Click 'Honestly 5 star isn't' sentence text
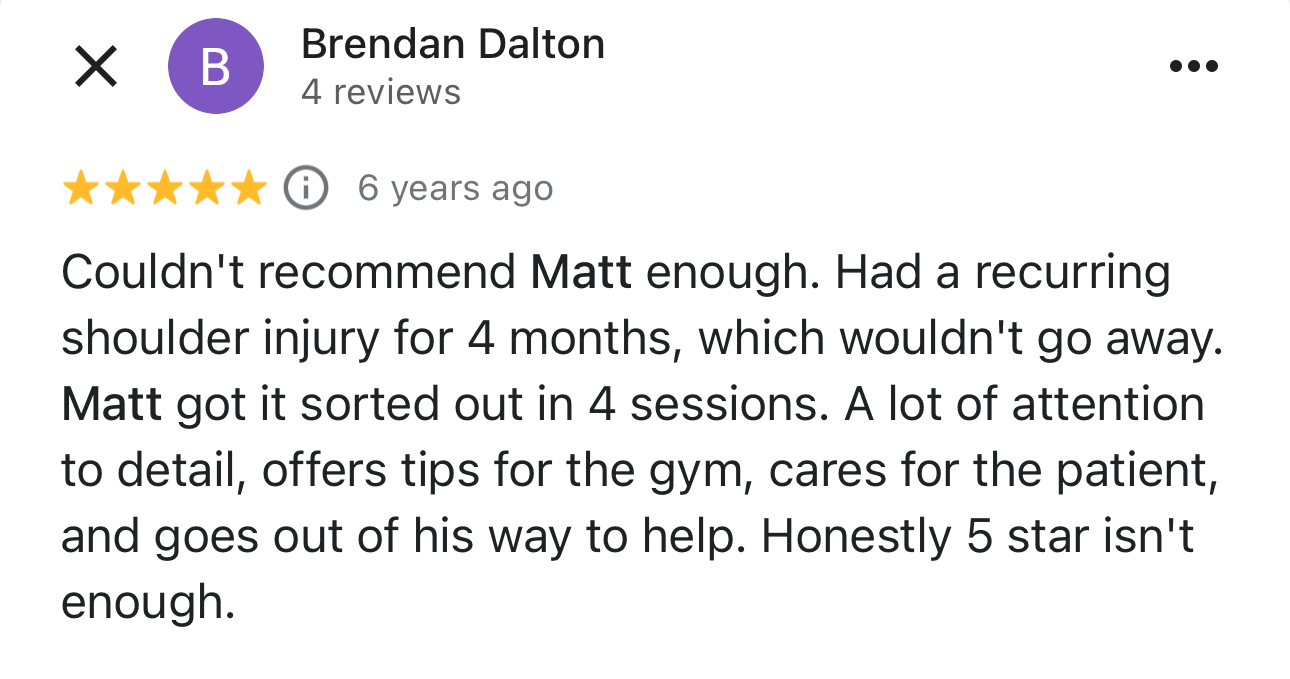 [978, 537]
